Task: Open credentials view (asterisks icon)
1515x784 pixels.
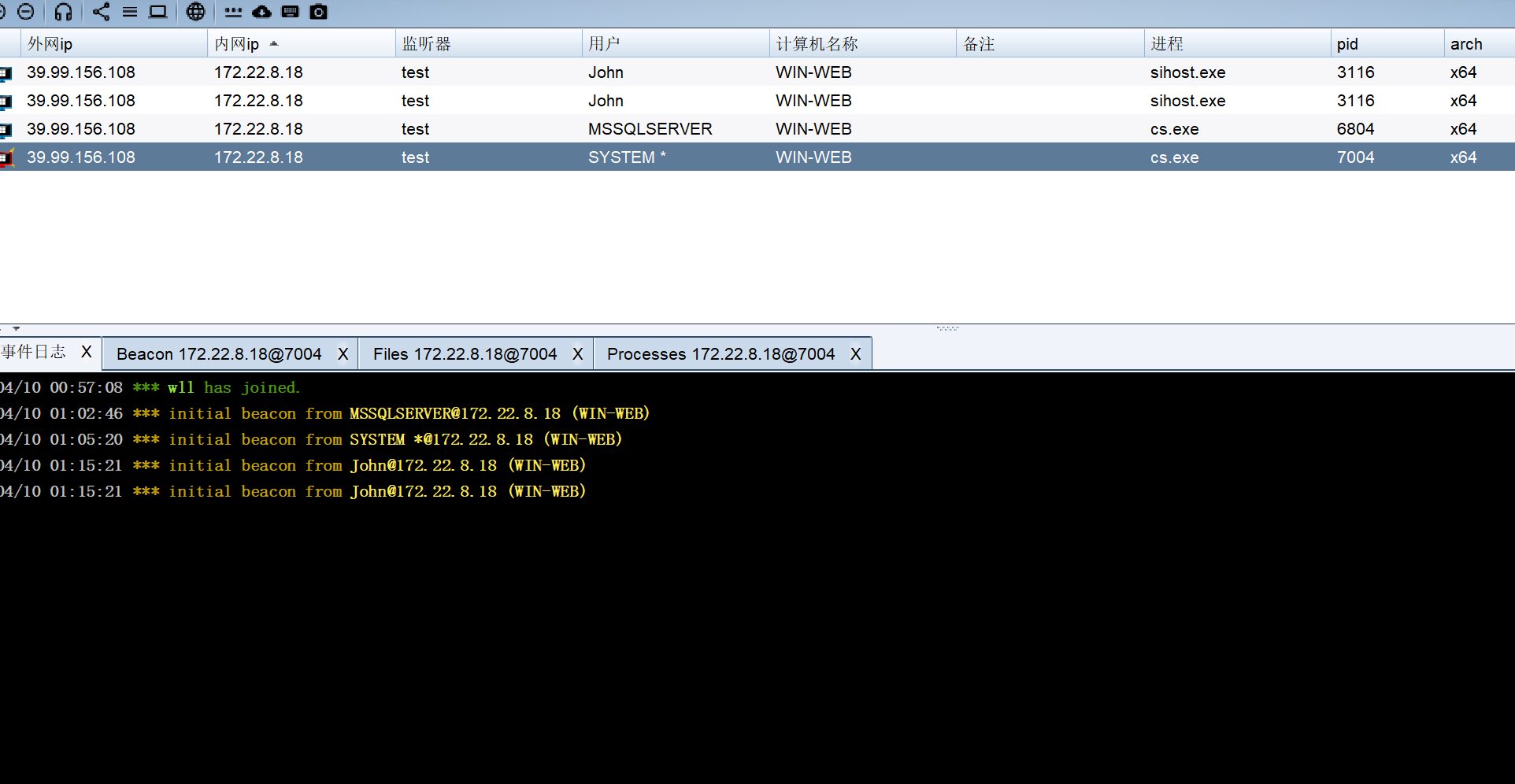Action: coord(233,12)
